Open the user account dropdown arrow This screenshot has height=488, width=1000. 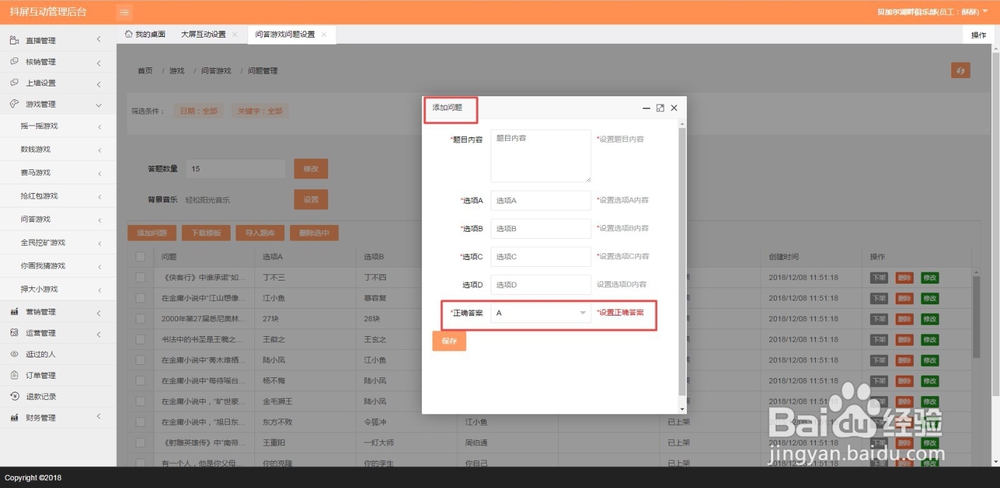click(985, 11)
